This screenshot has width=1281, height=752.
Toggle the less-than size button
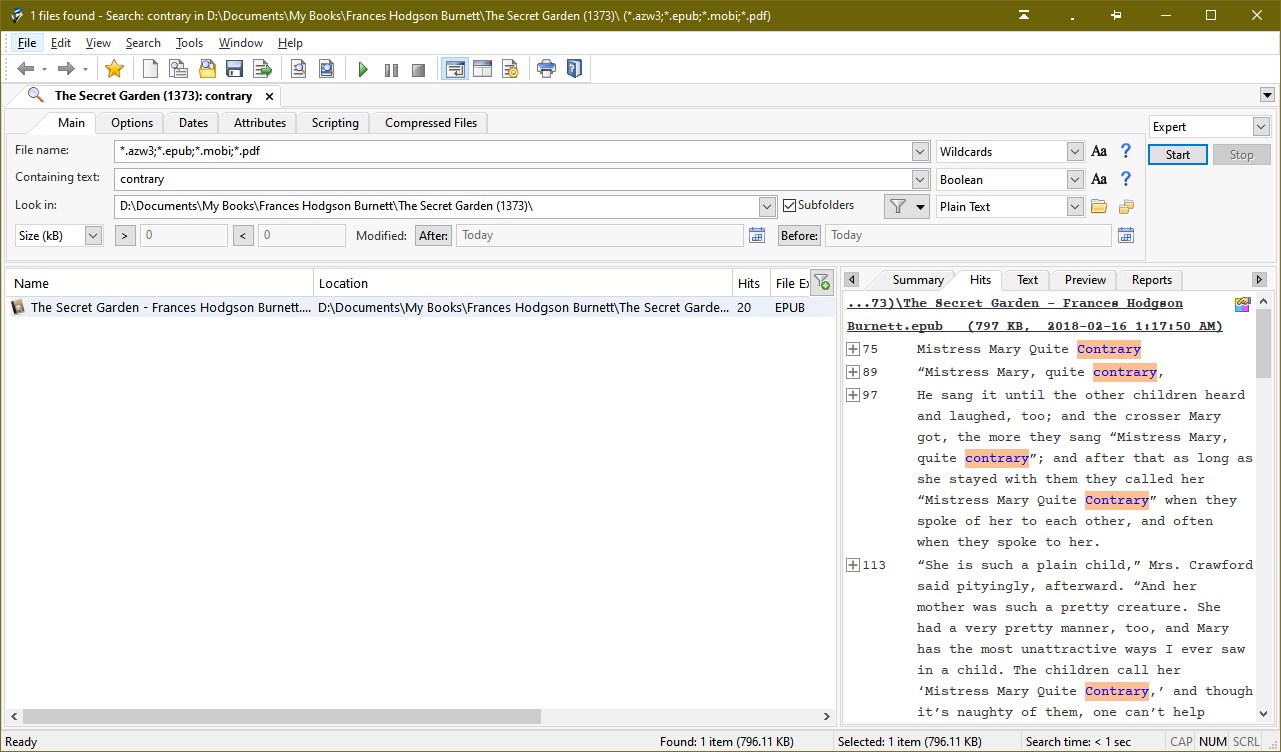[244, 235]
